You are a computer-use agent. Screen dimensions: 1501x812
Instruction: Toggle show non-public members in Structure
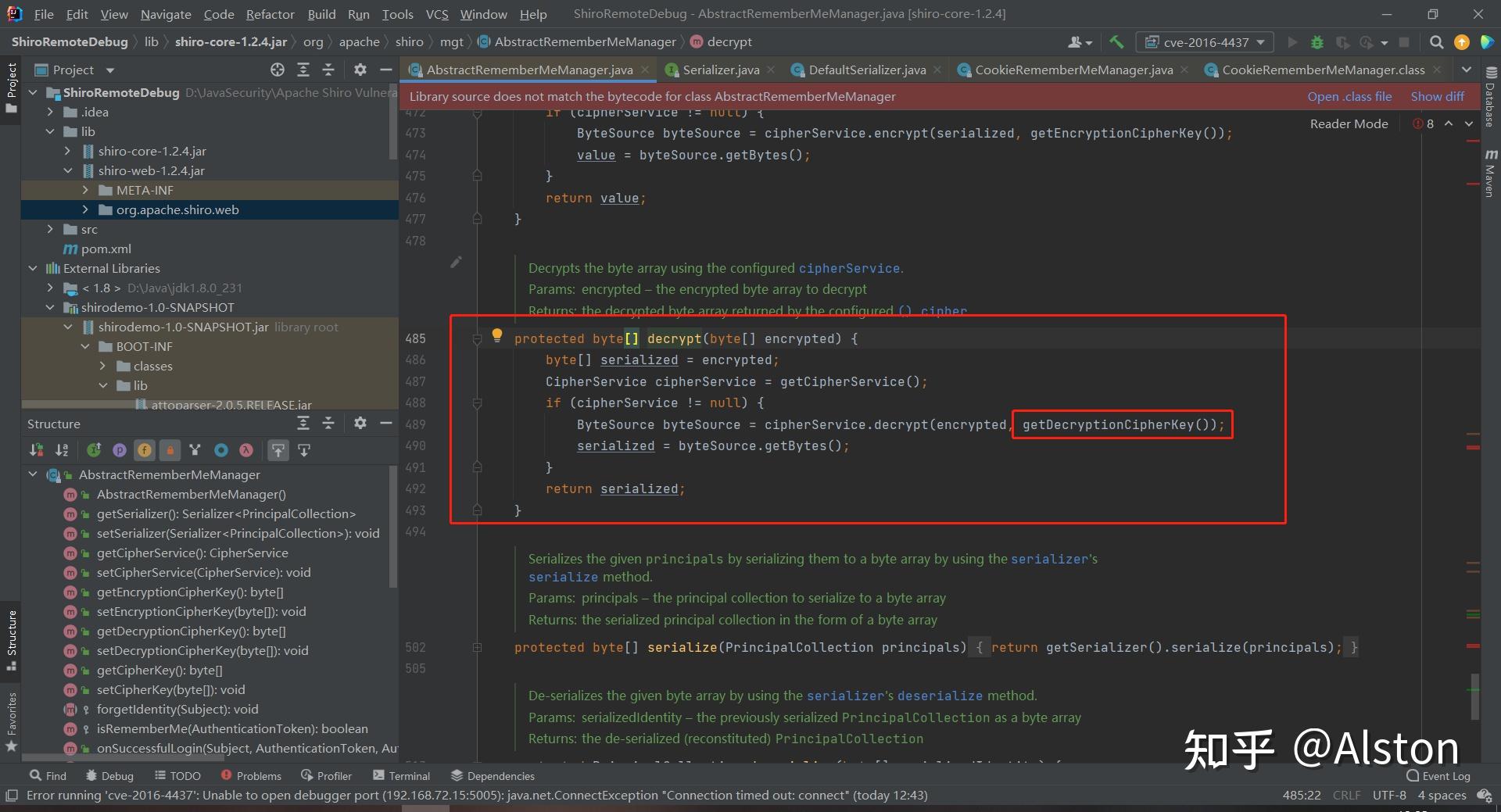coord(170,450)
